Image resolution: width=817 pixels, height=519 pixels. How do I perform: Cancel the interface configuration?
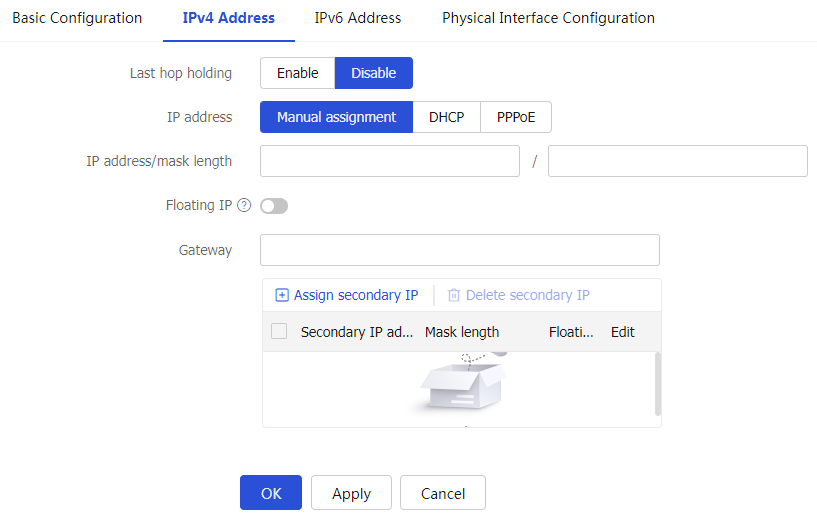(443, 493)
